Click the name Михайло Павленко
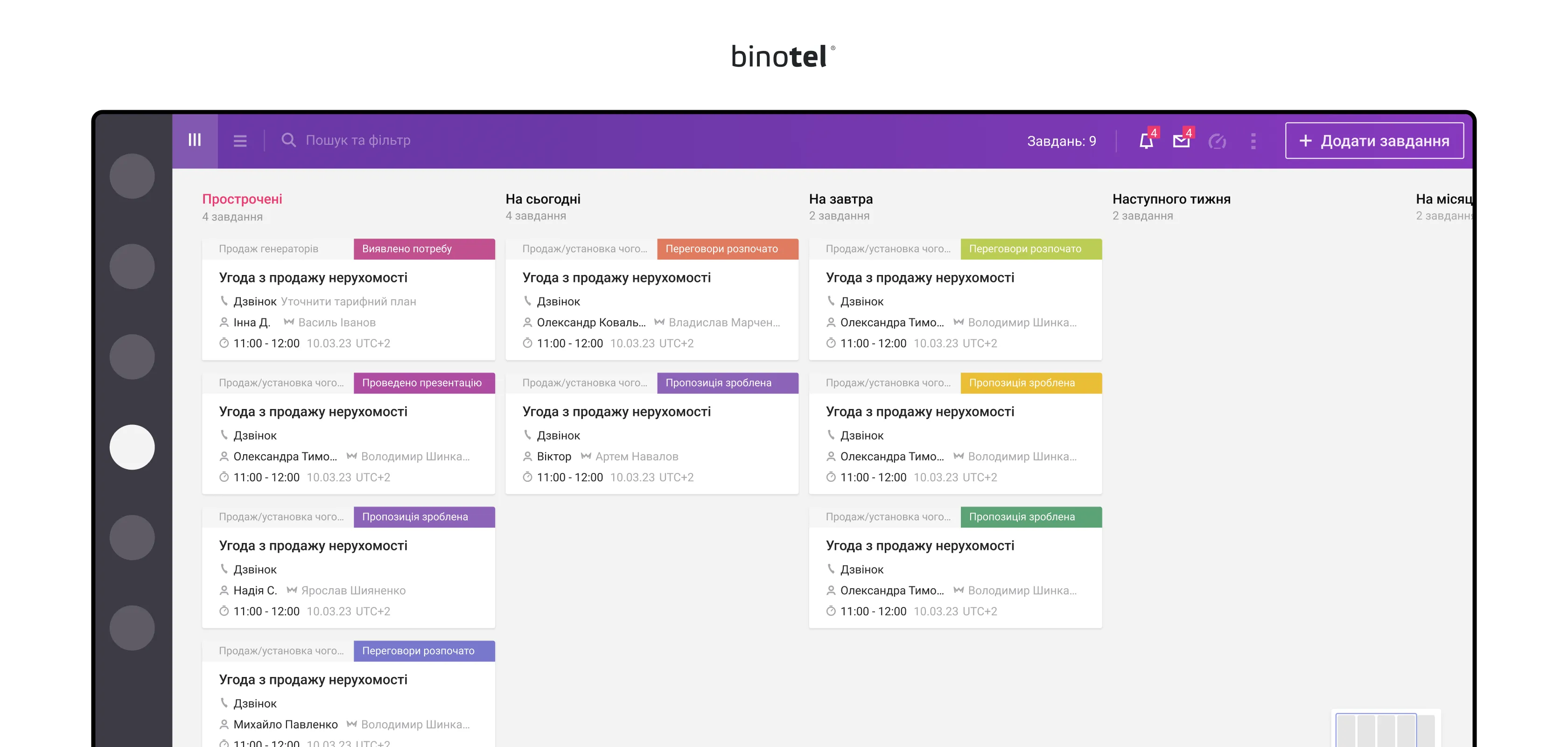This screenshot has width=1568, height=747. point(286,725)
